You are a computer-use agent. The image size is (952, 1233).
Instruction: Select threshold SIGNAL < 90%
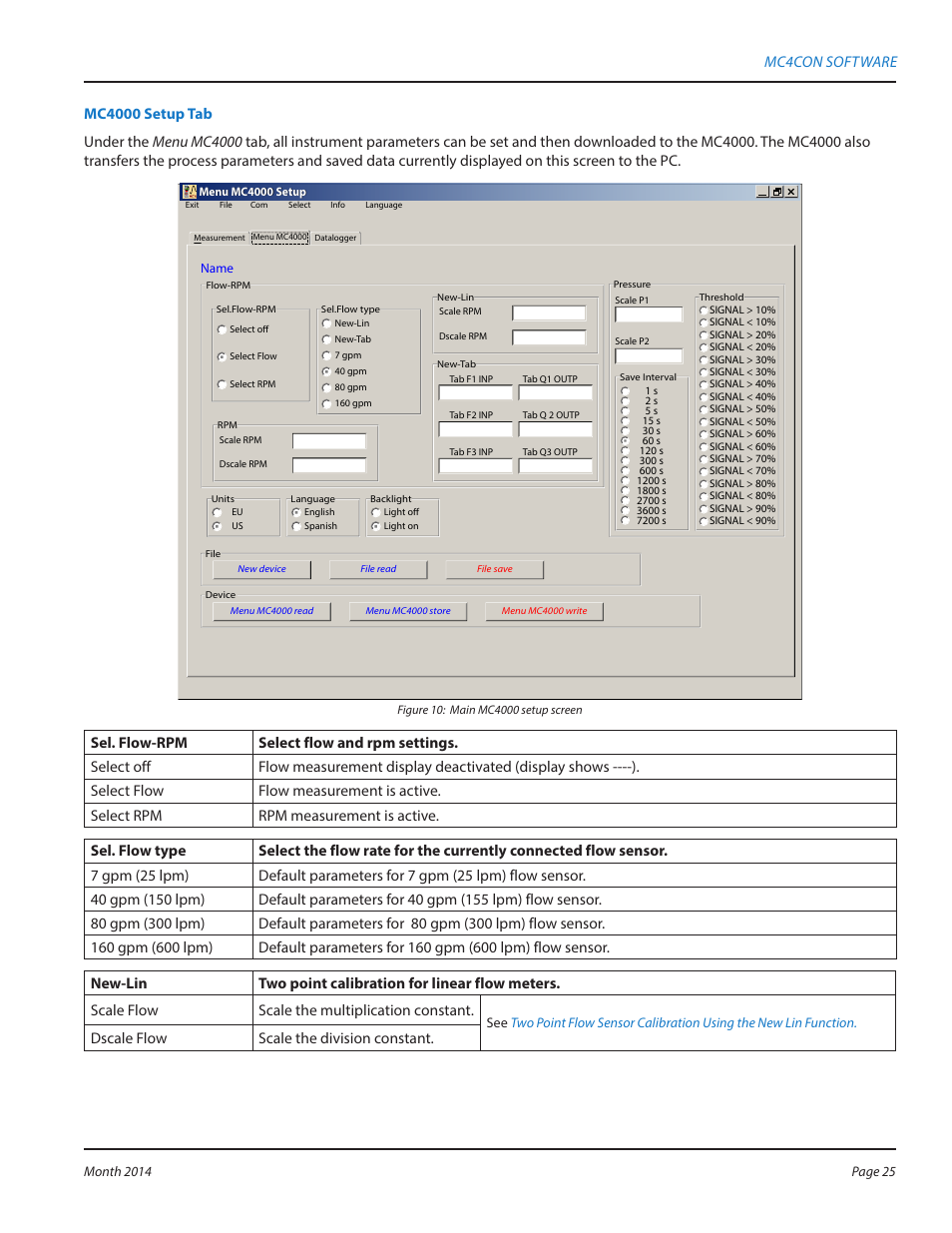(x=704, y=521)
